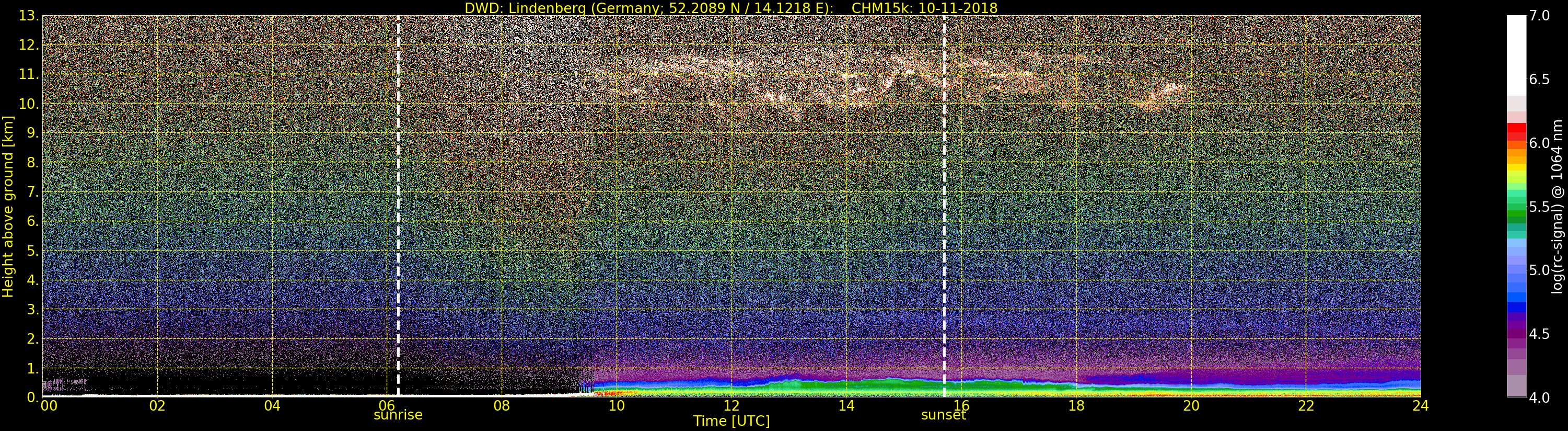Click the '18' time tick label
This screenshot has height=431, width=1568.
tap(1076, 406)
